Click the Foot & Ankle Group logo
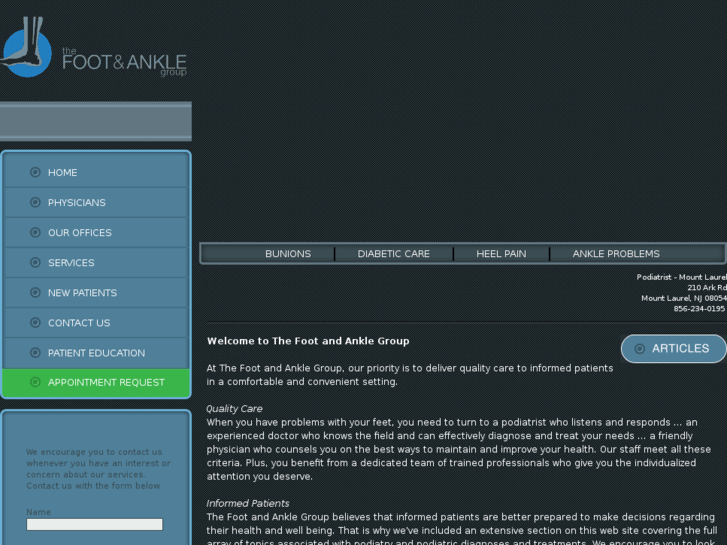This screenshot has width=727, height=545. [93, 47]
